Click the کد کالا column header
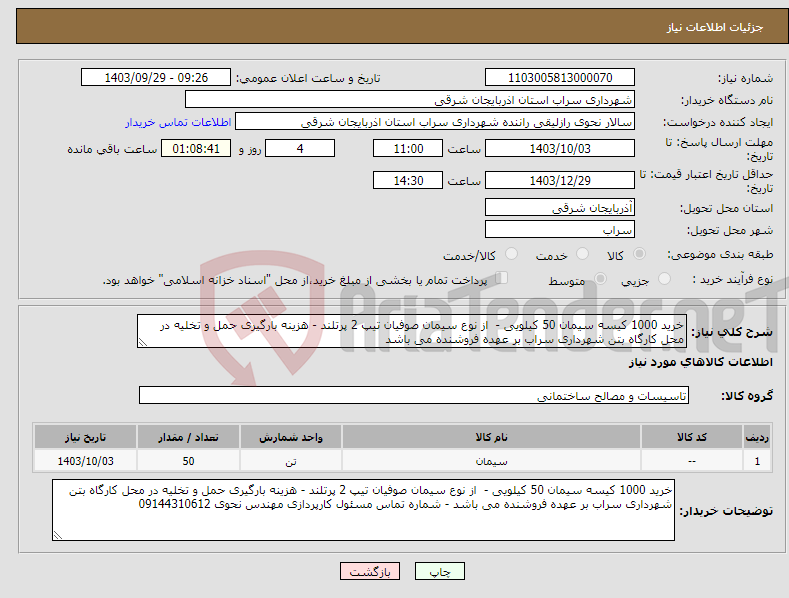This screenshot has height=598, width=789. (691, 437)
